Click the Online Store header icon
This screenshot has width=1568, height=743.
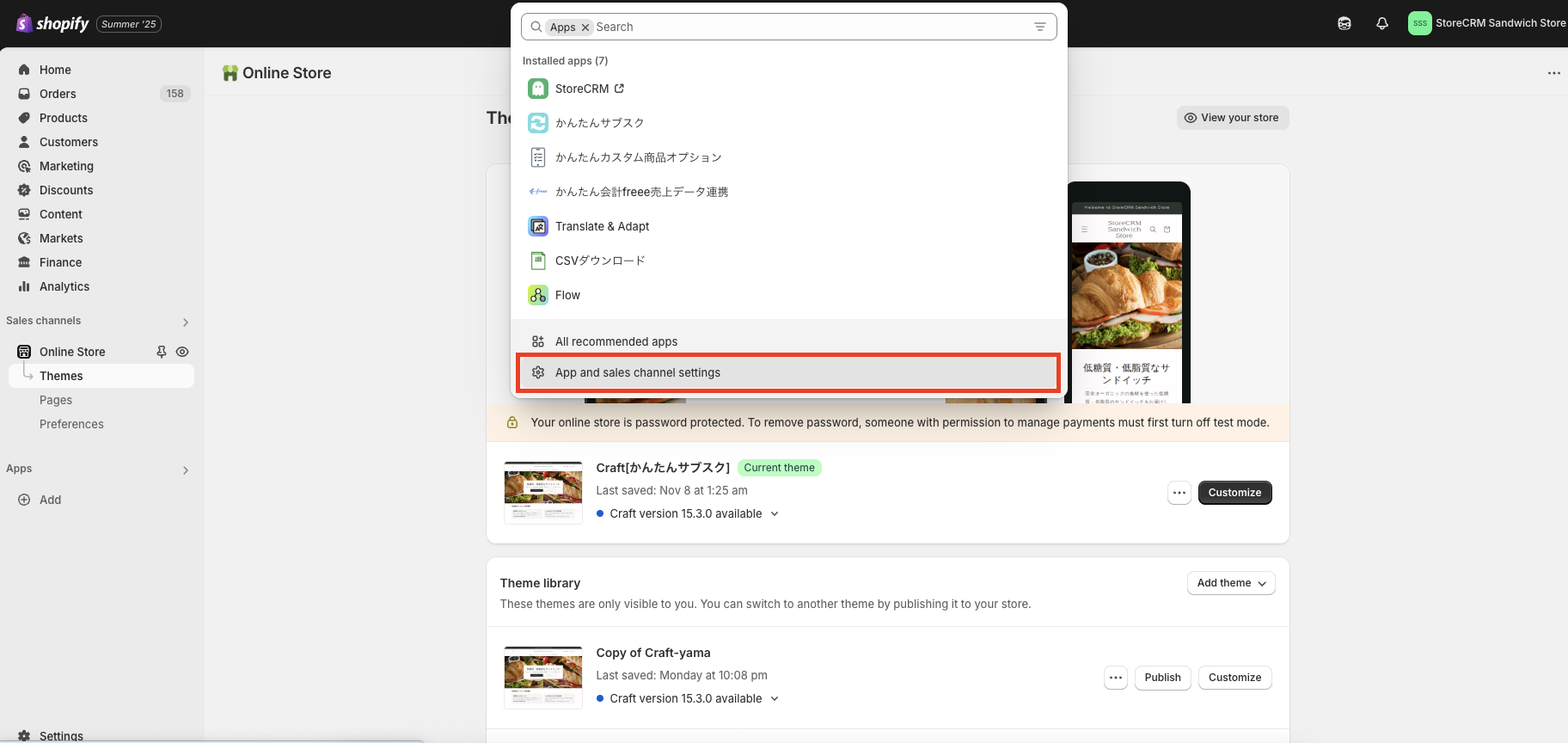(230, 73)
